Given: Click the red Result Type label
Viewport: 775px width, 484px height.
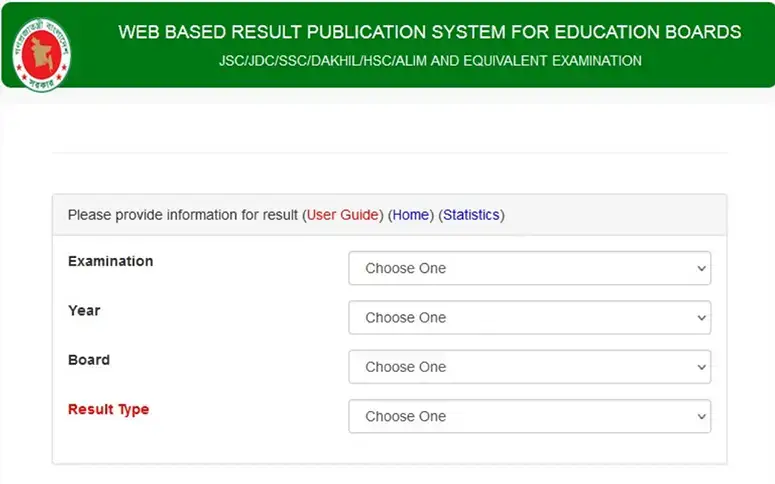Looking at the screenshot, I should [x=108, y=410].
